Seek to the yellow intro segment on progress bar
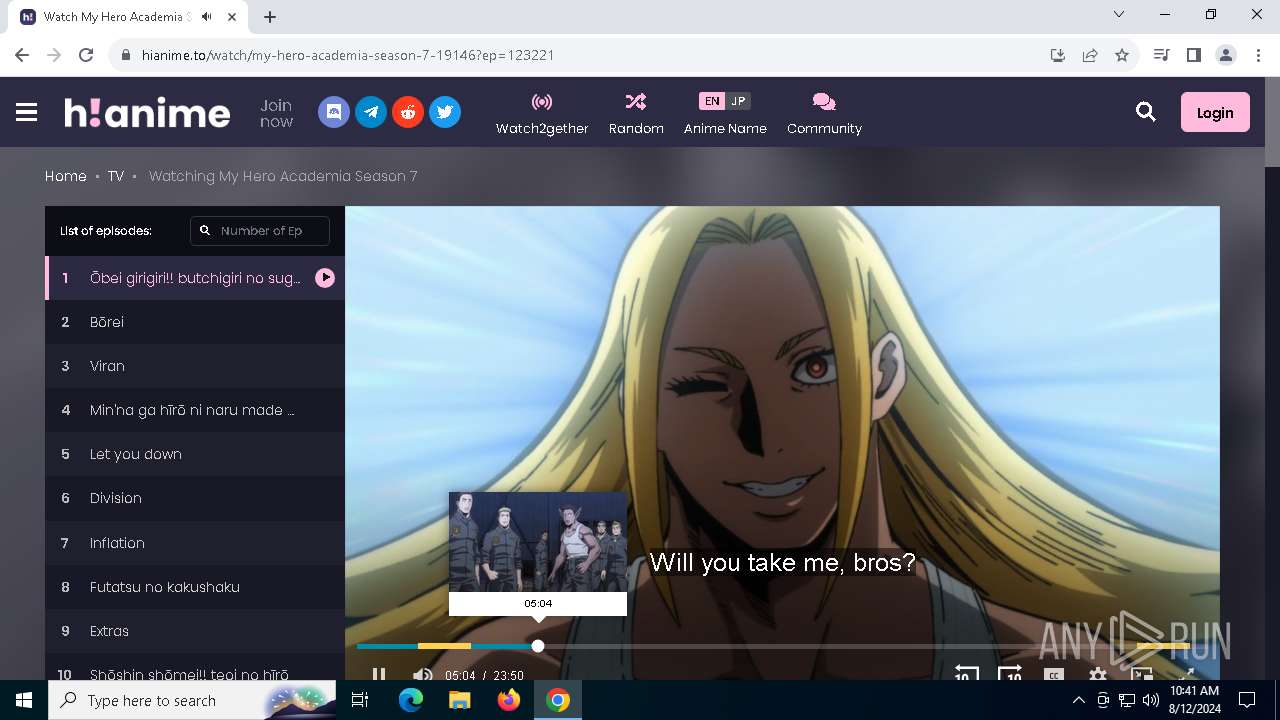The width and height of the screenshot is (1280, 720). (444, 646)
